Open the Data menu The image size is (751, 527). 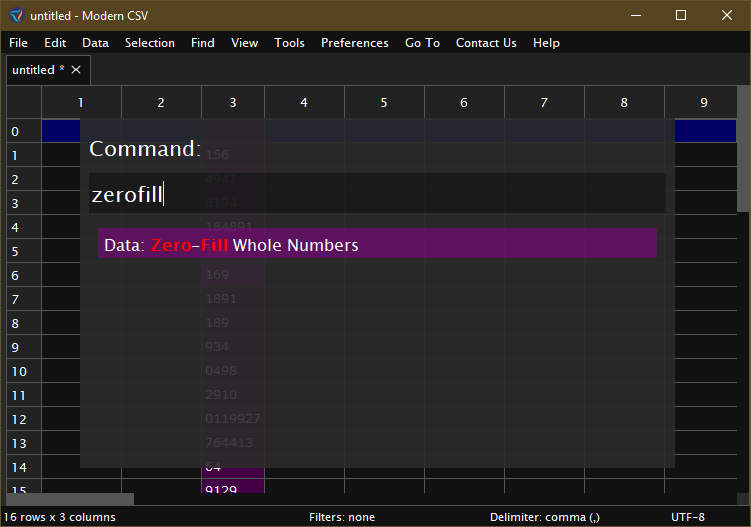click(95, 43)
